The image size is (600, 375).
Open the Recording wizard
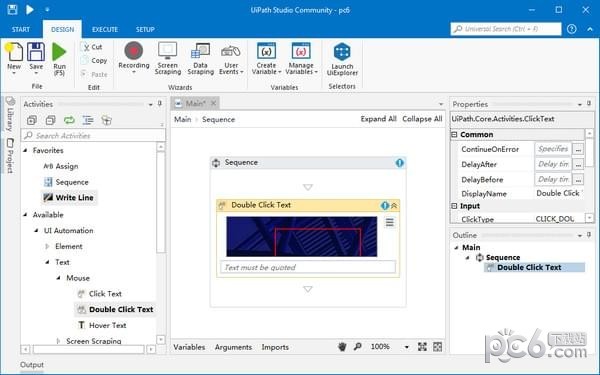click(x=134, y=57)
